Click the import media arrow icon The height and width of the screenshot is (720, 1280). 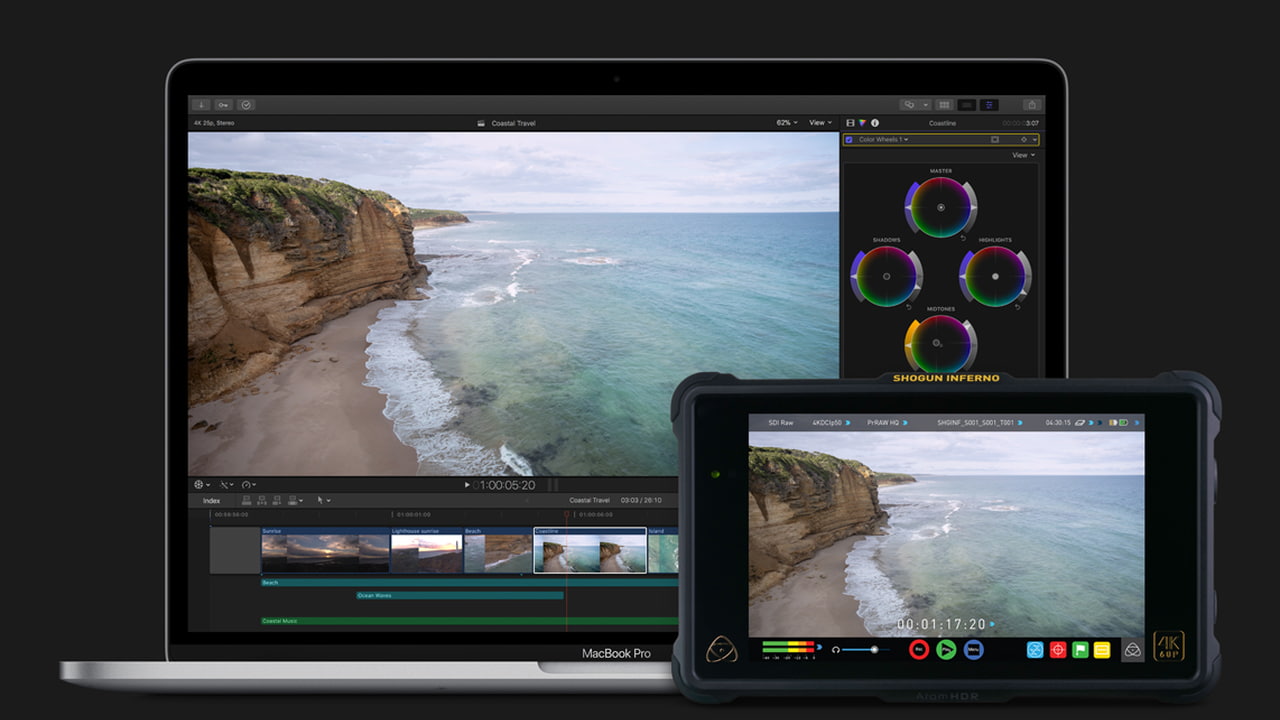pos(202,104)
